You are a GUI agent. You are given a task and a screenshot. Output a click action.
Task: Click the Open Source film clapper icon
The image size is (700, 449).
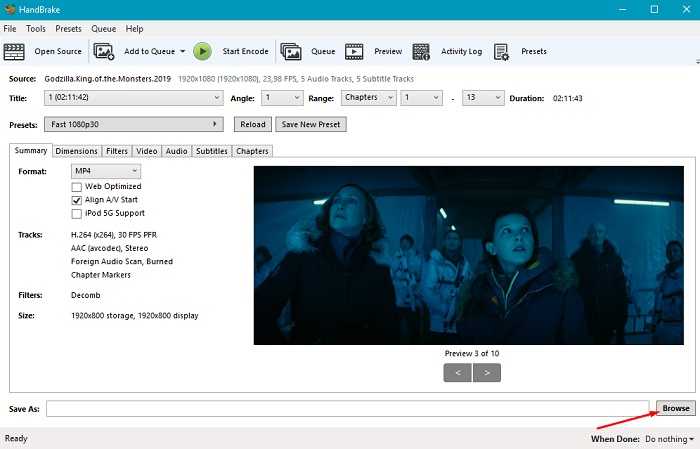[14, 52]
